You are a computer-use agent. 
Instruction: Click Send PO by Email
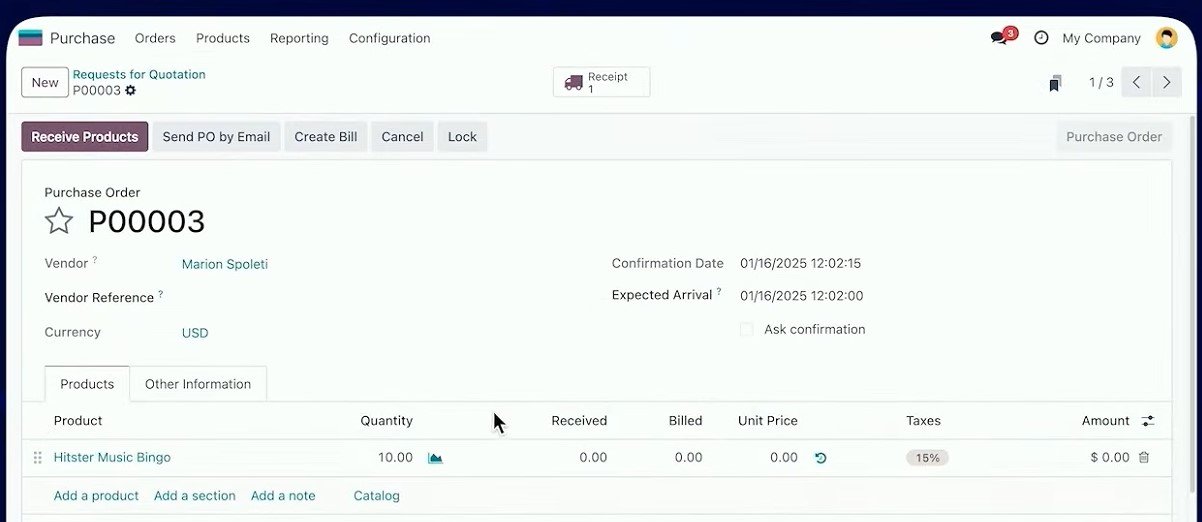(x=216, y=137)
